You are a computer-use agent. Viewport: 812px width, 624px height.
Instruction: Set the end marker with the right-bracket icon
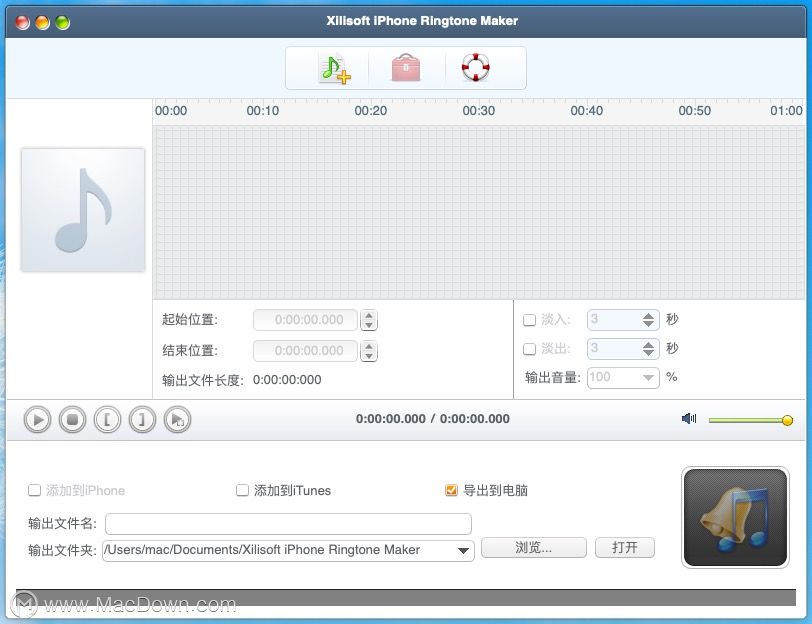(x=141, y=419)
